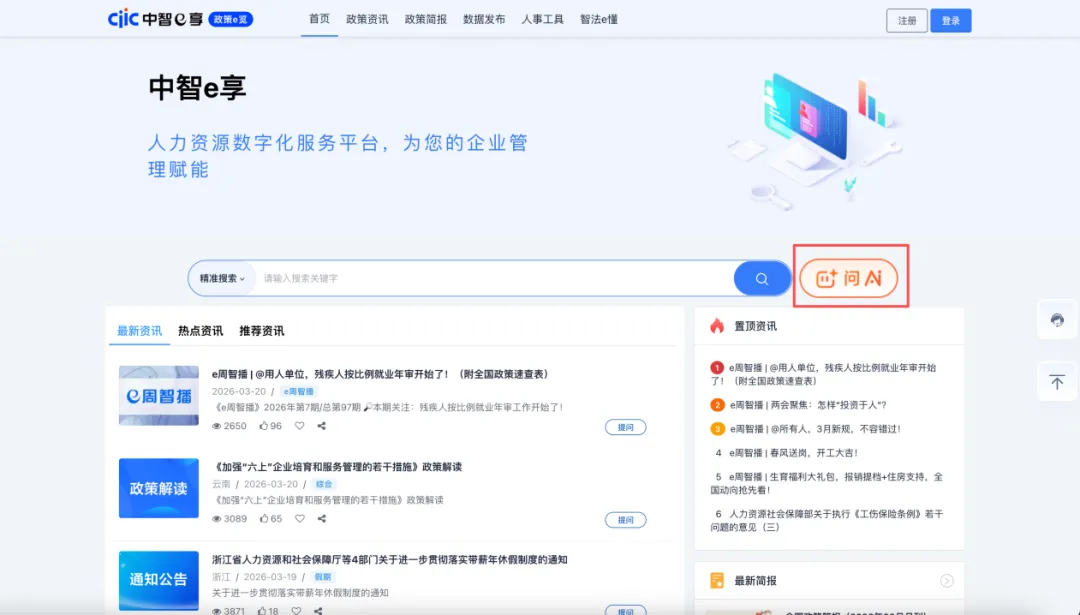1080x615 pixels.
Task: Click the 最新简报 panel heading
Action: coord(755,581)
